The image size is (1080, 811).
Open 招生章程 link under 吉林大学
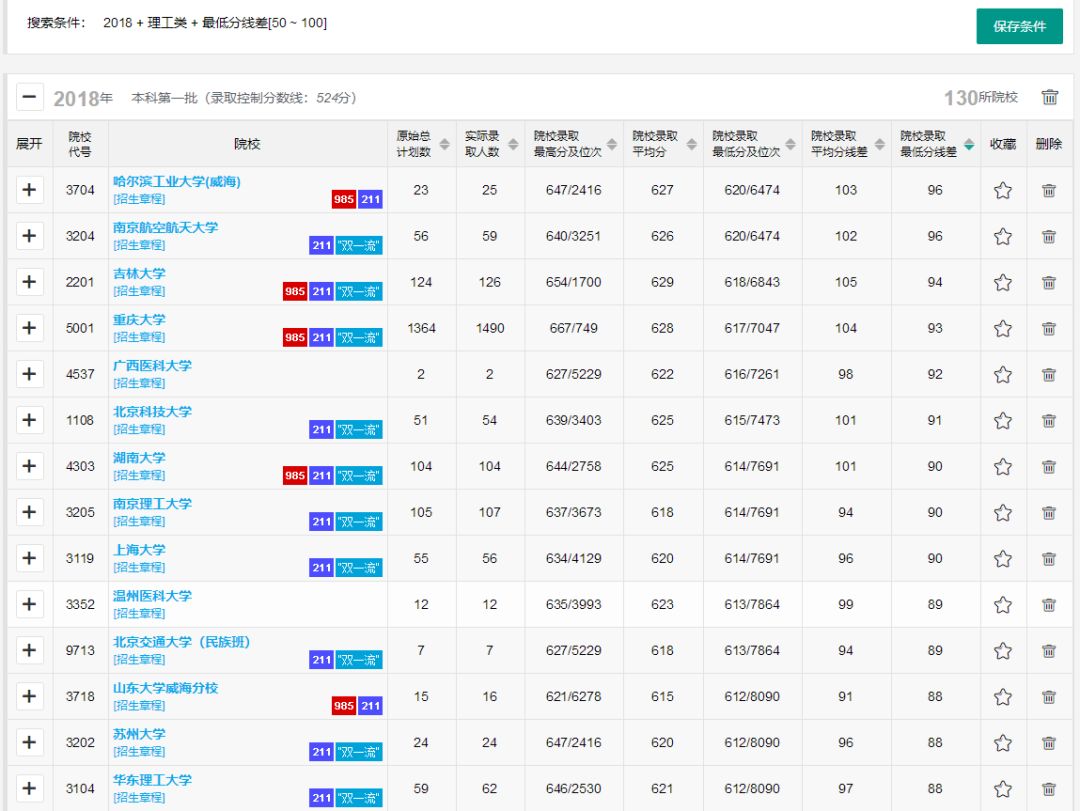pos(139,291)
